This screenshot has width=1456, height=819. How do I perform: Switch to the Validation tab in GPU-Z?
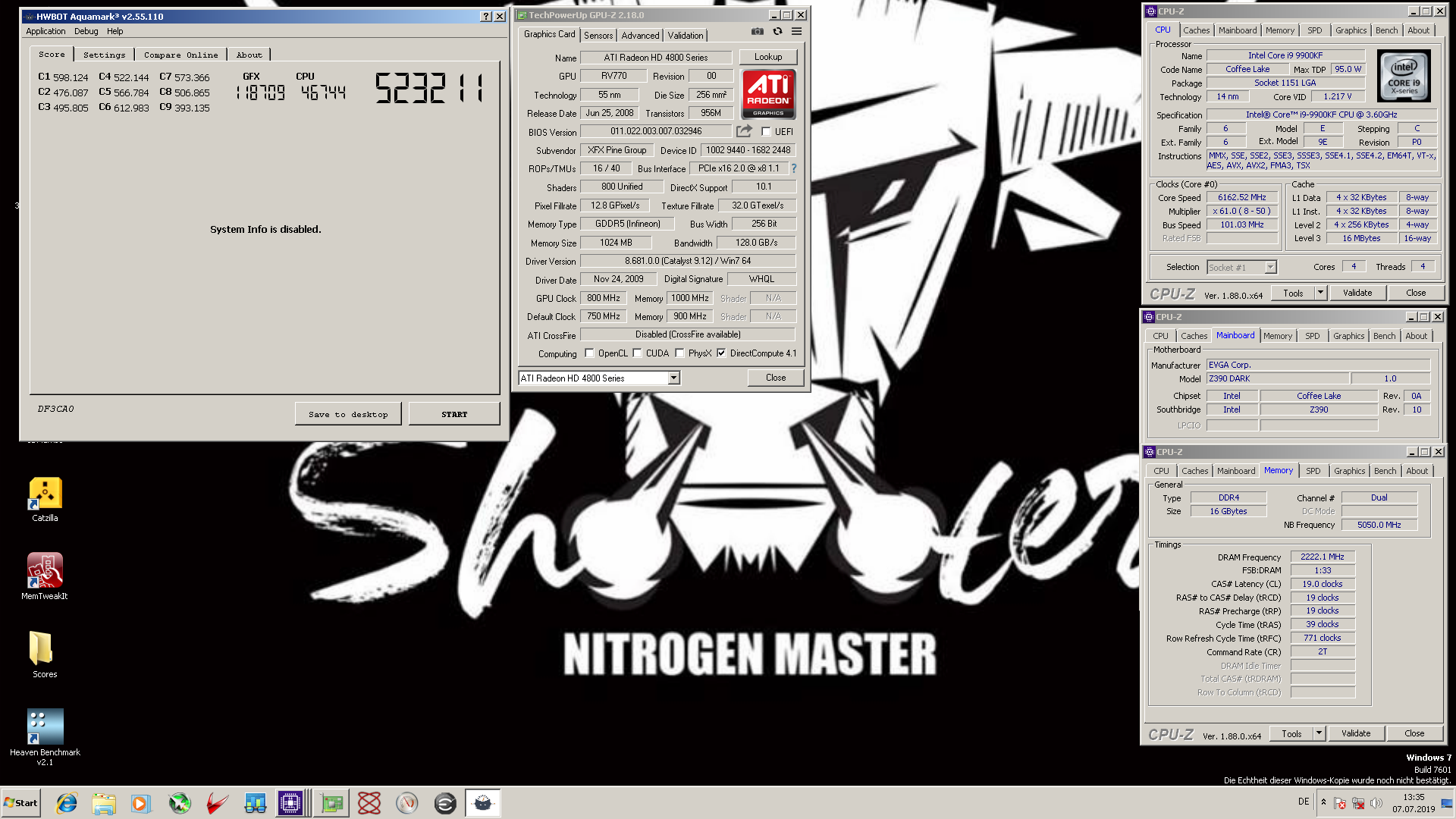[x=686, y=36]
